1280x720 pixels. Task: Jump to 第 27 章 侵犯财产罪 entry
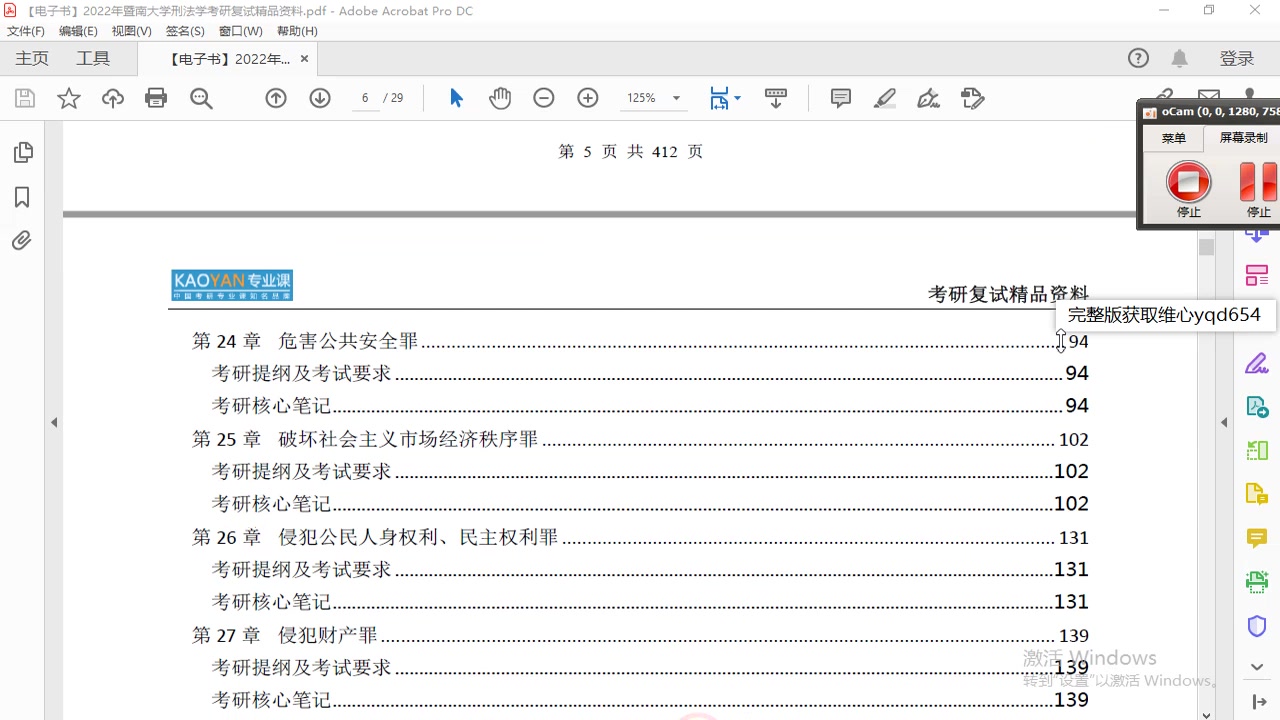coord(640,636)
